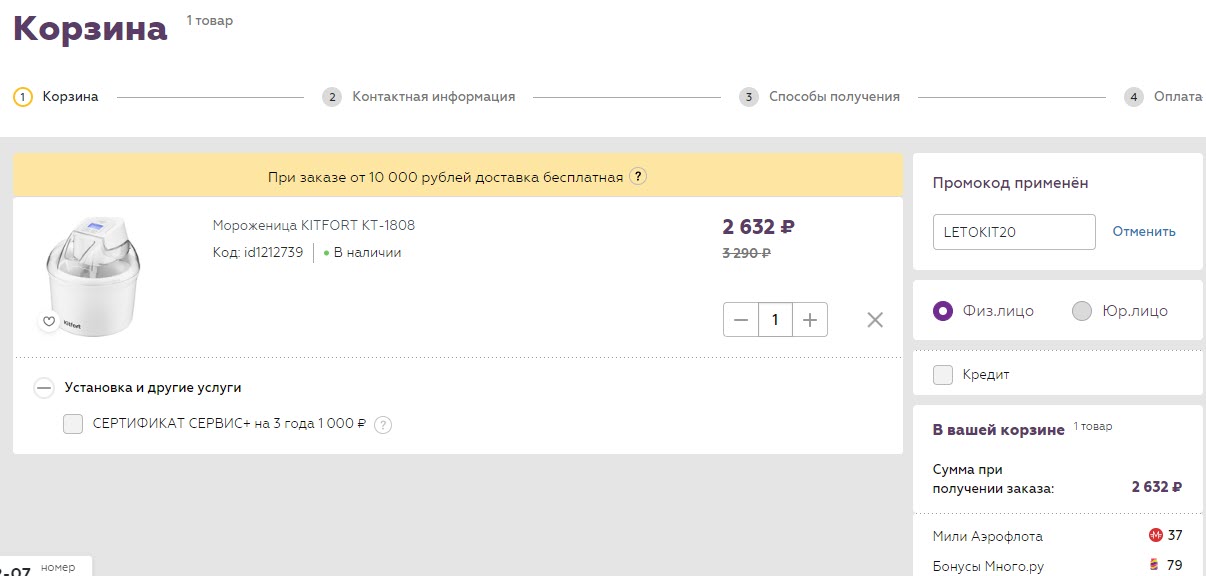
Task: Click the Мили Аэрофлота red icon
Action: [1156, 535]
